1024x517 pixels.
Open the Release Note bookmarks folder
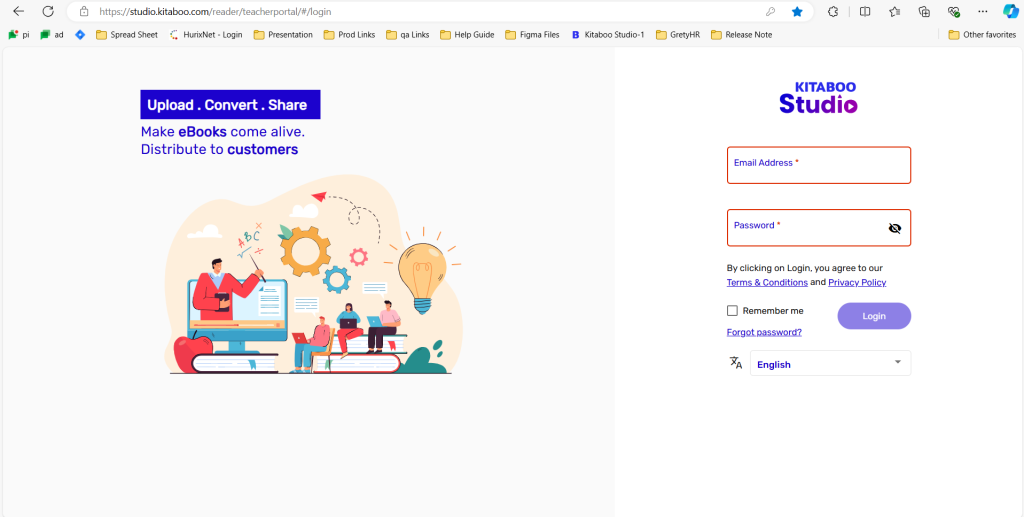point(741,35)
